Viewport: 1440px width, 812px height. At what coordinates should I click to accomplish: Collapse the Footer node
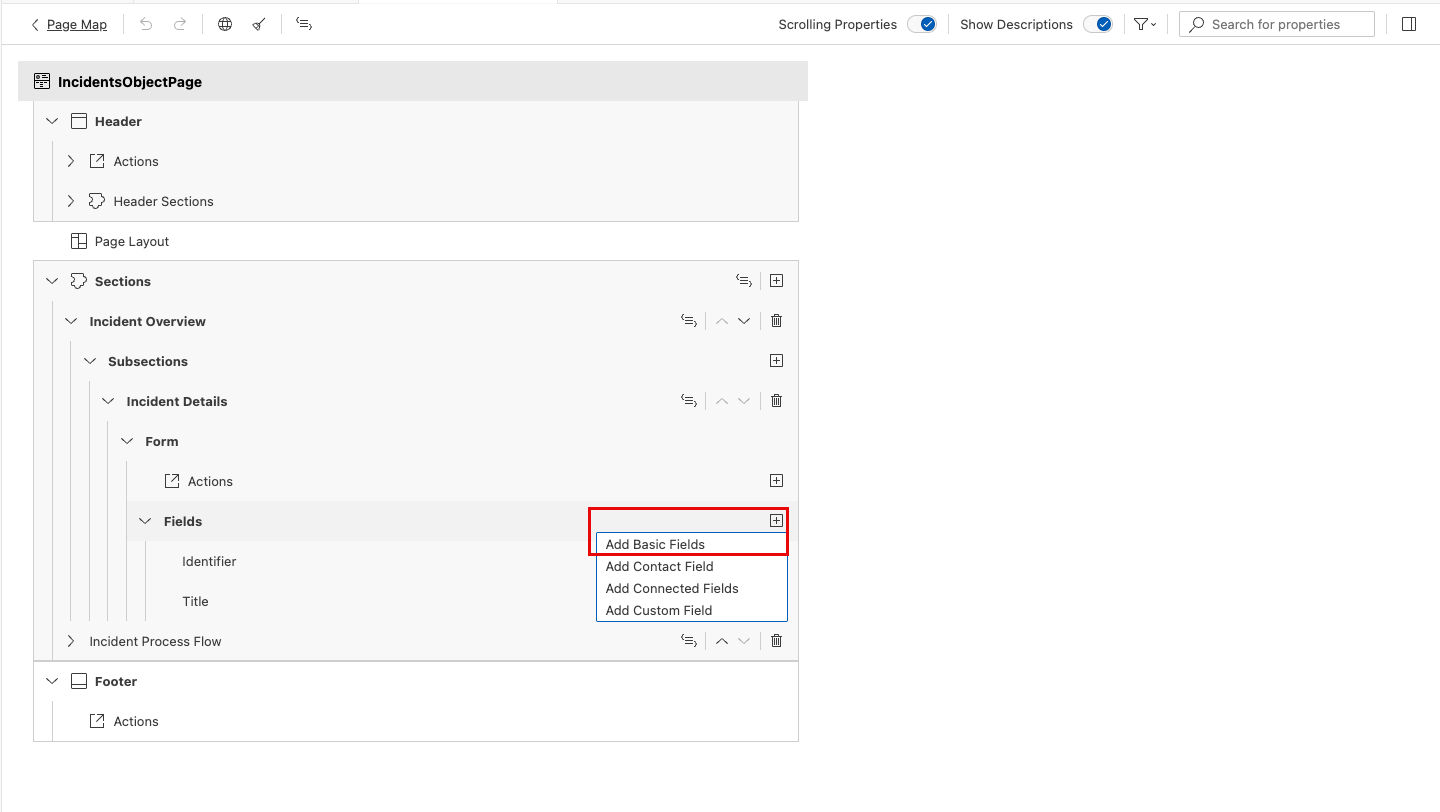[52, 681]
